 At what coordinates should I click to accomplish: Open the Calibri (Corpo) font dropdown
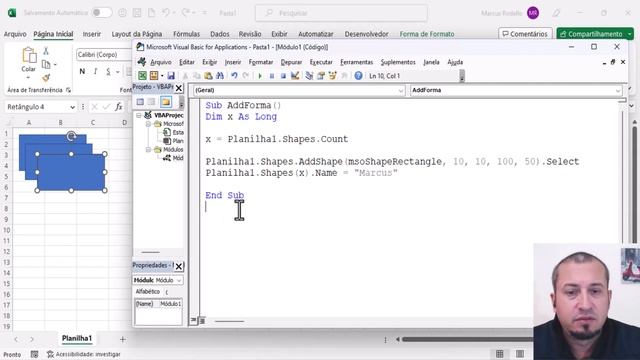point(104,54)
